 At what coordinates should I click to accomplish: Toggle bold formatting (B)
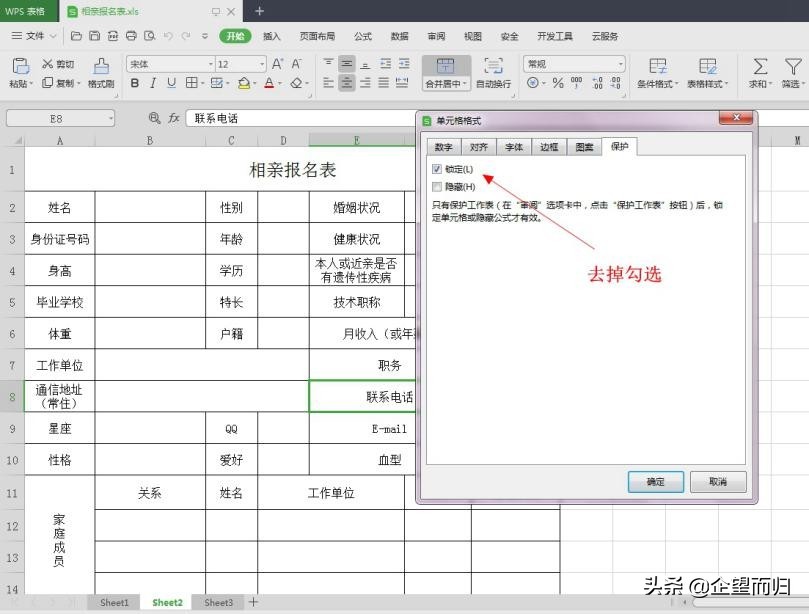(x=135, y=83)
